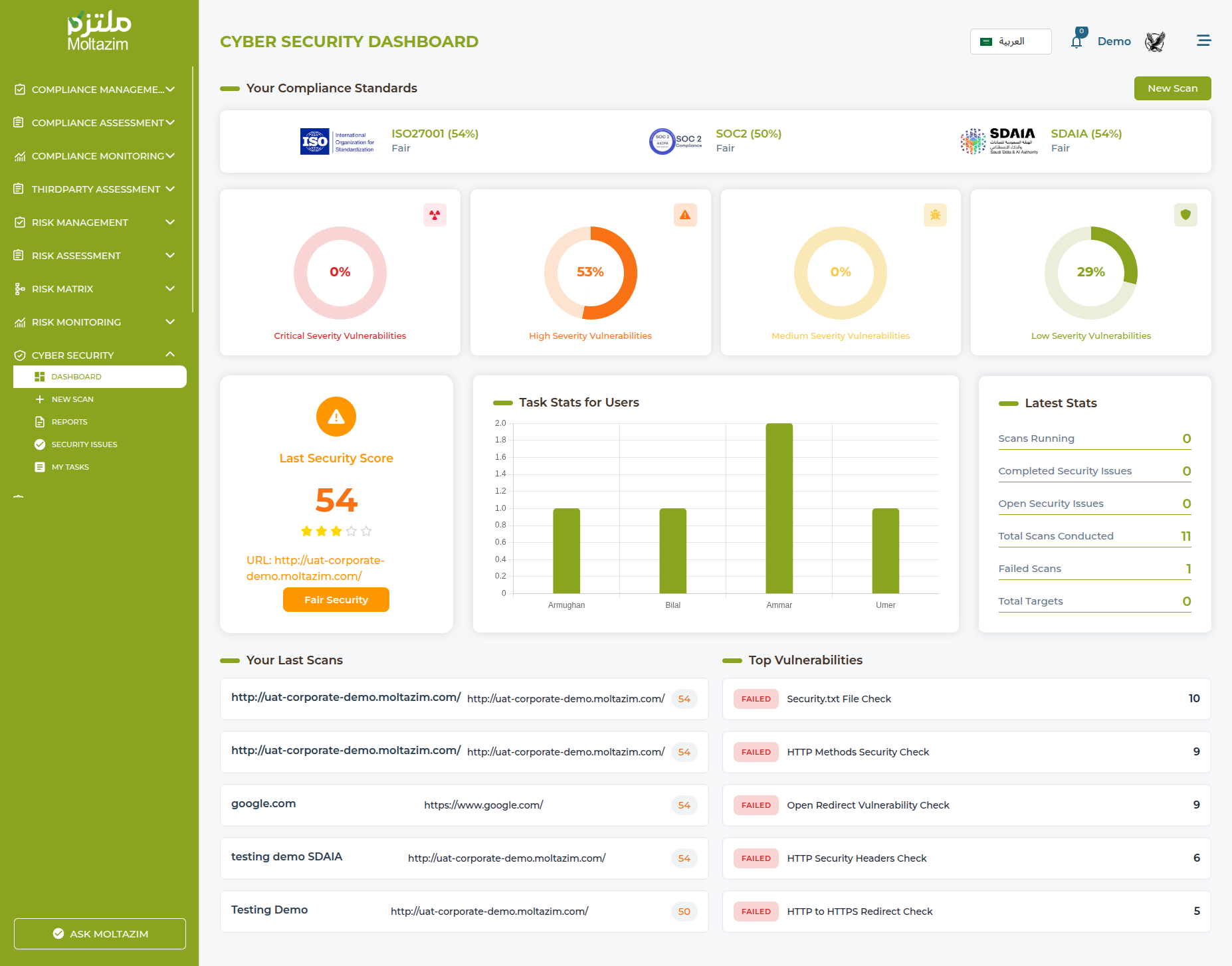Viewport: 1232px width, 966px height.
Task: Click the medium severity bug icon
Action: pos(935,215)
